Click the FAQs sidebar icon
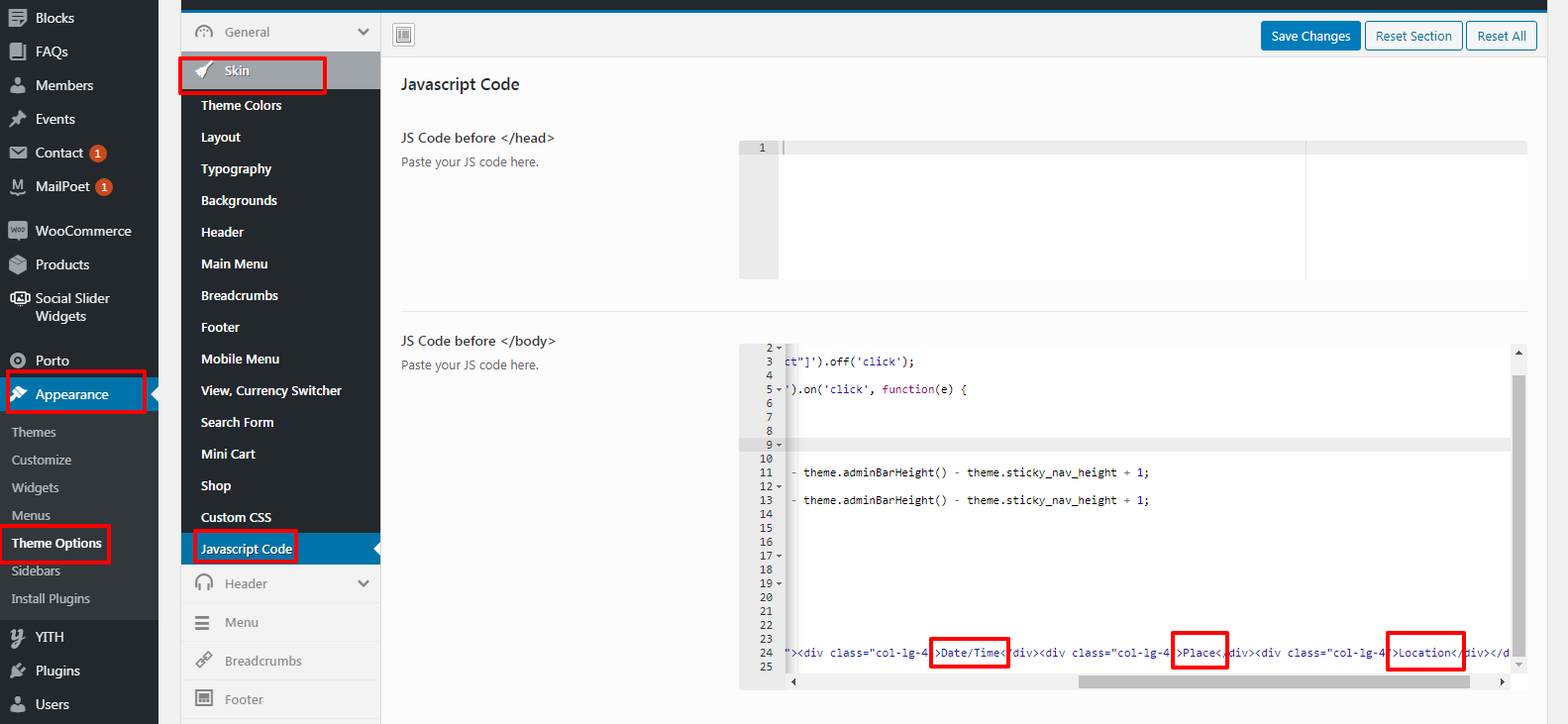 [18, 52]
